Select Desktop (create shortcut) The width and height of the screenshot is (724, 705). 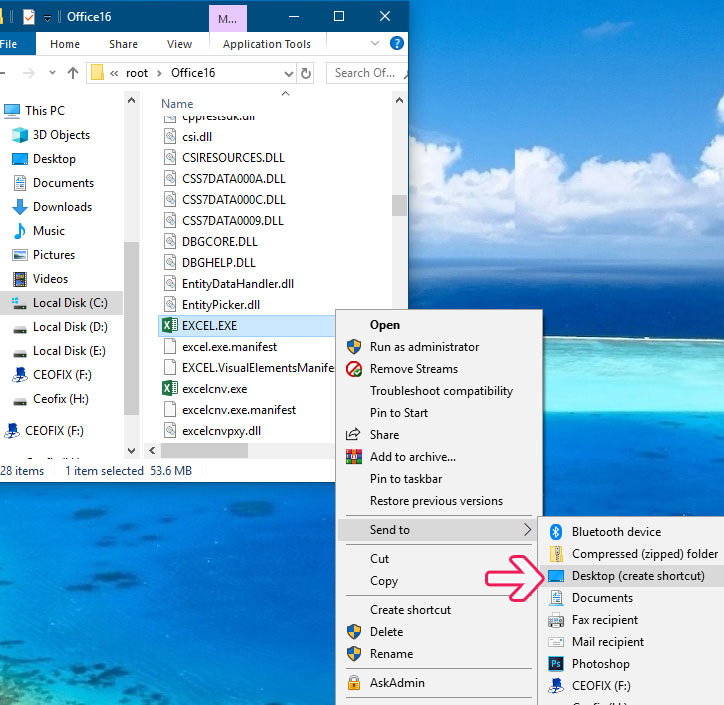pyautogui.click(x=638, y=576)
